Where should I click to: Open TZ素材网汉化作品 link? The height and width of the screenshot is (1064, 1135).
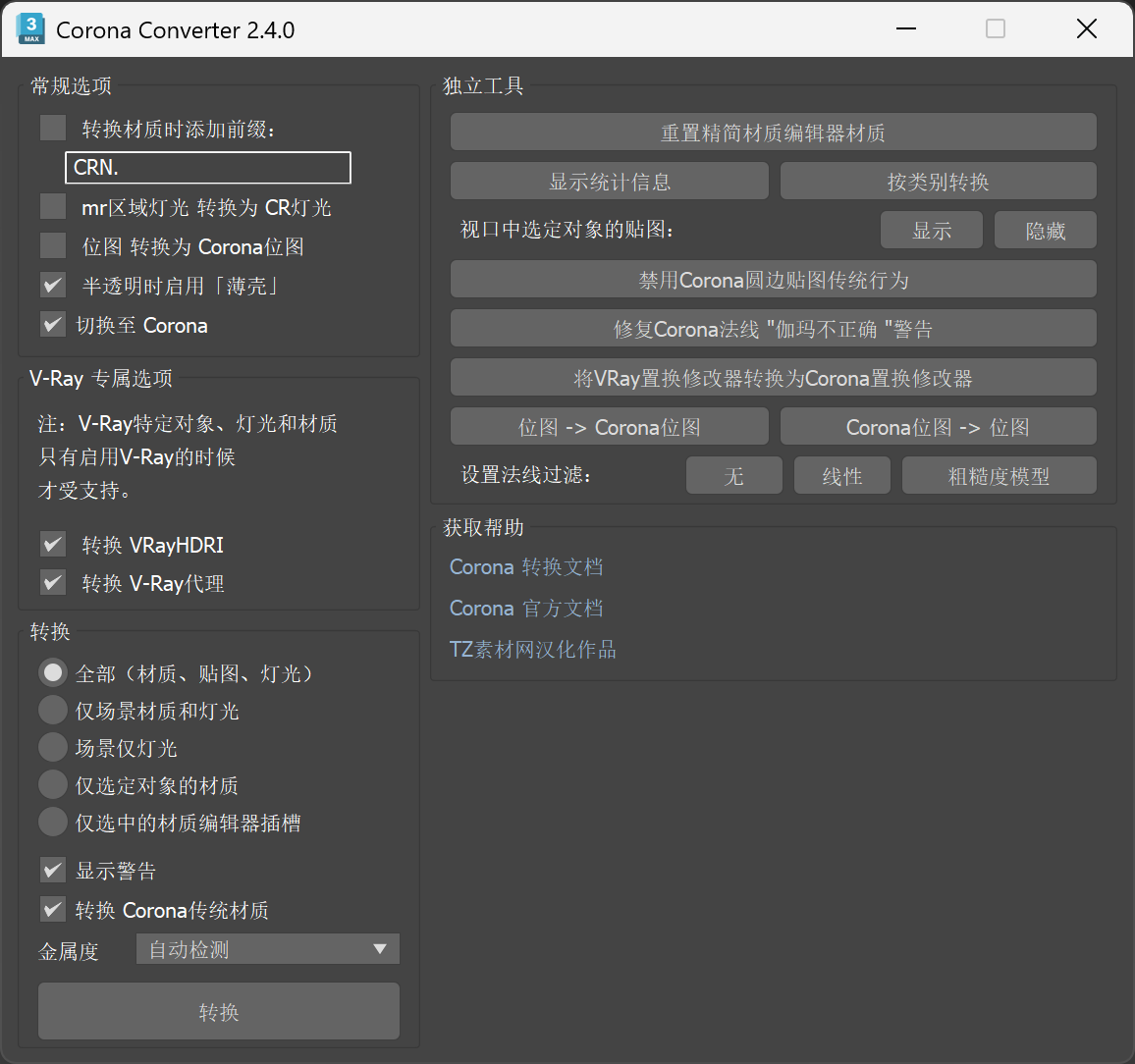pos(533,649)
